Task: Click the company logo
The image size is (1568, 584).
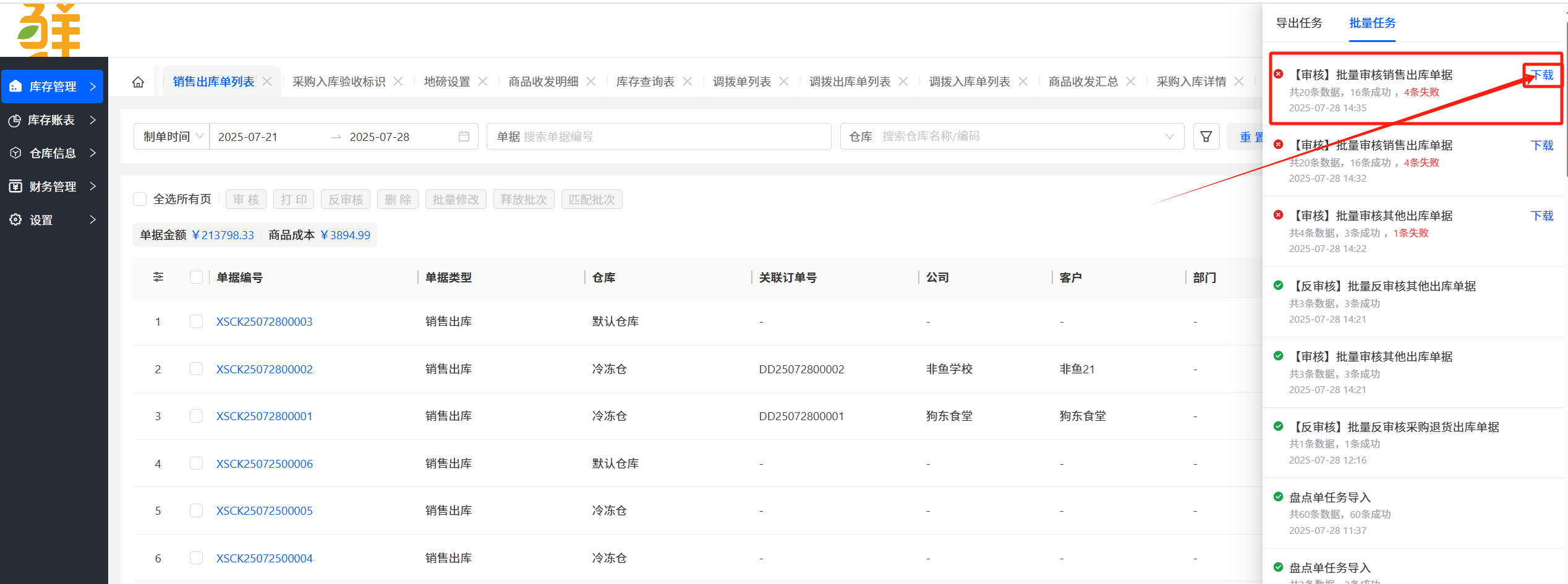Action: click(49, 30)
